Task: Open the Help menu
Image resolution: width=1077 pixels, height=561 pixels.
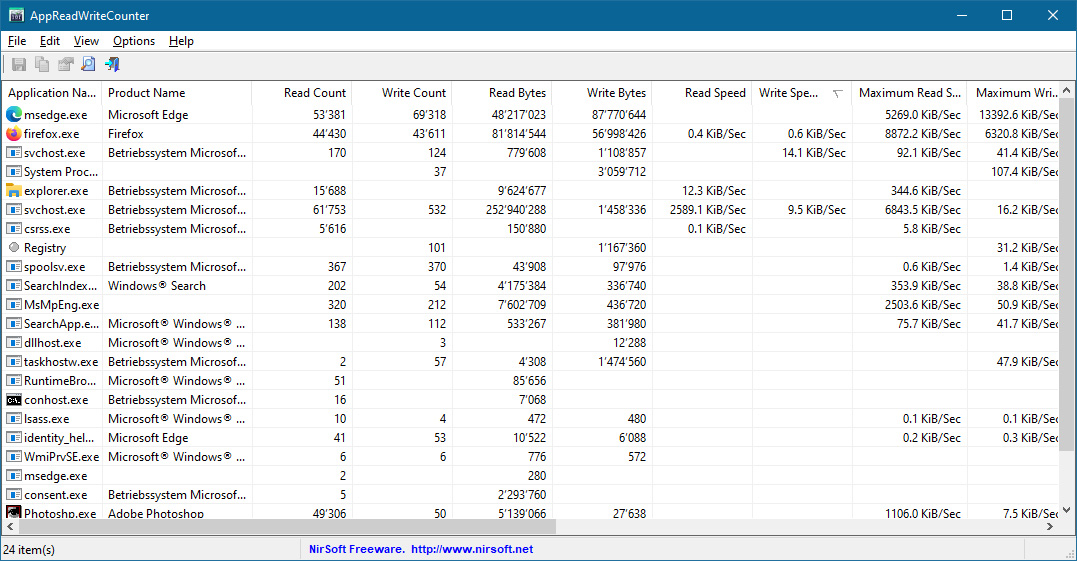Action: click(x=181, y=41)
